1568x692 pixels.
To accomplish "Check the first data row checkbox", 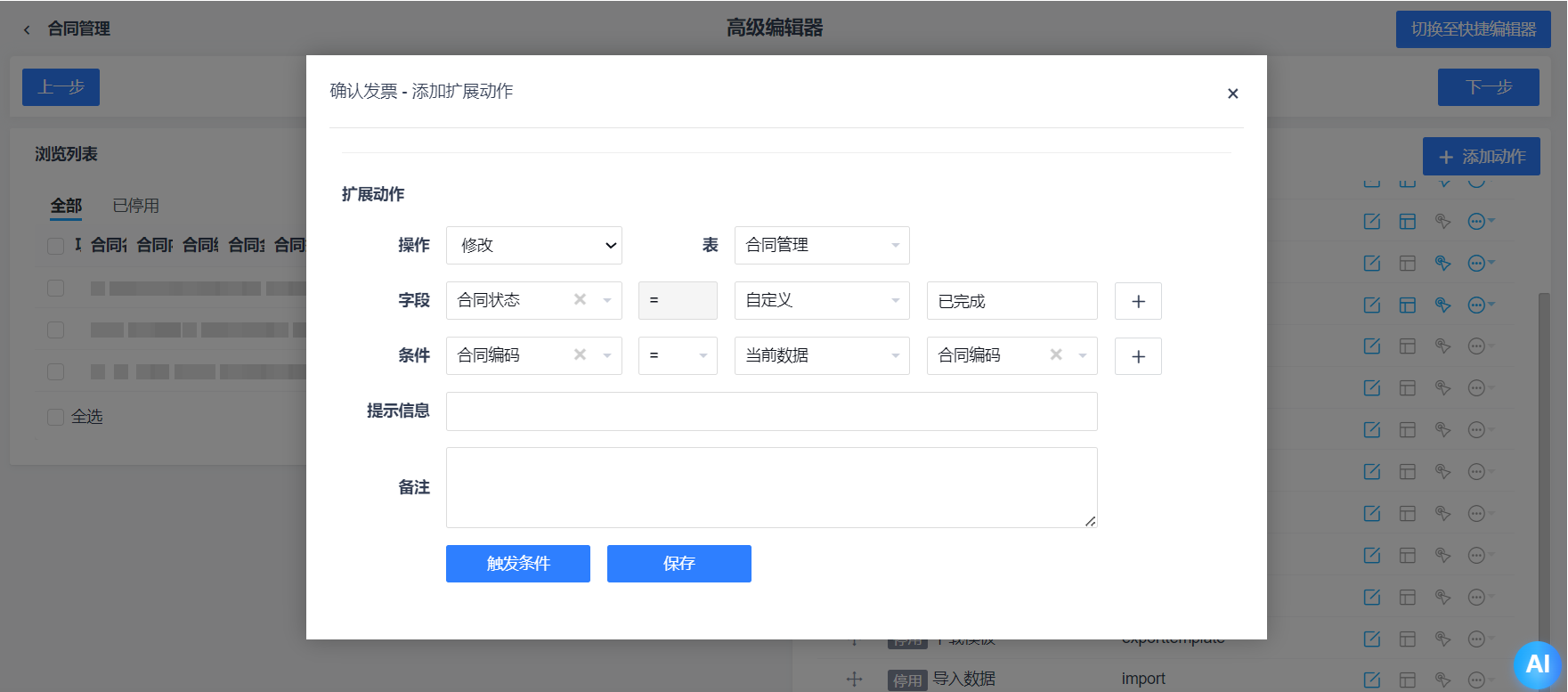I will (56, 288).
